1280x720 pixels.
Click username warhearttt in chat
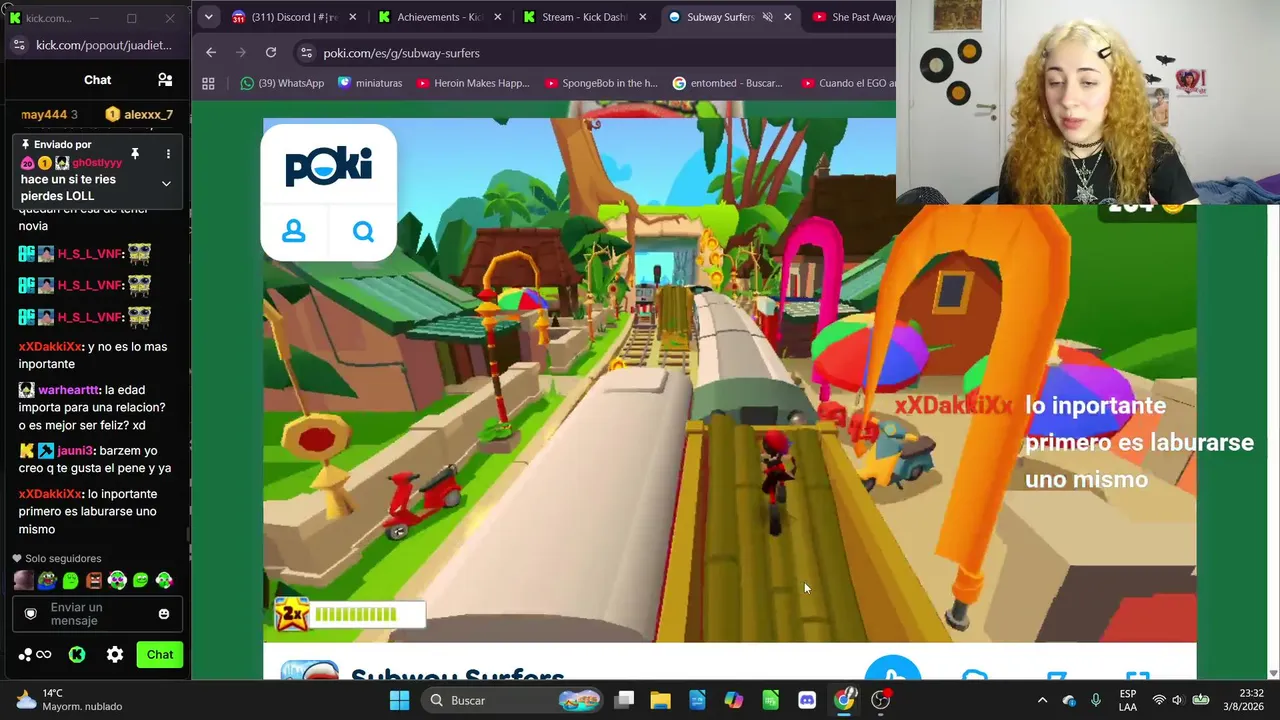(68, 390)
